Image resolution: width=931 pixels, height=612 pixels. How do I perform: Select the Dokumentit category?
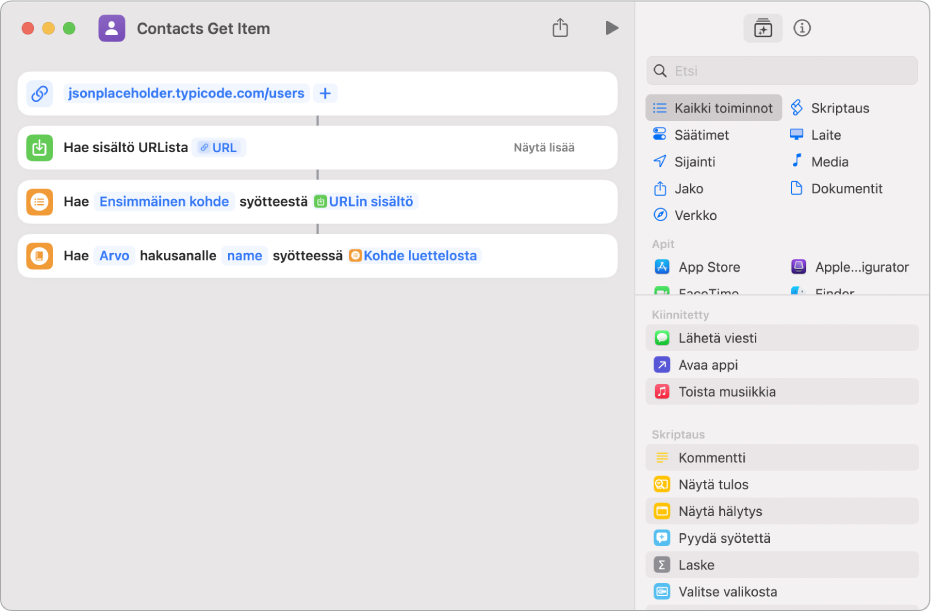click(836, 189)
